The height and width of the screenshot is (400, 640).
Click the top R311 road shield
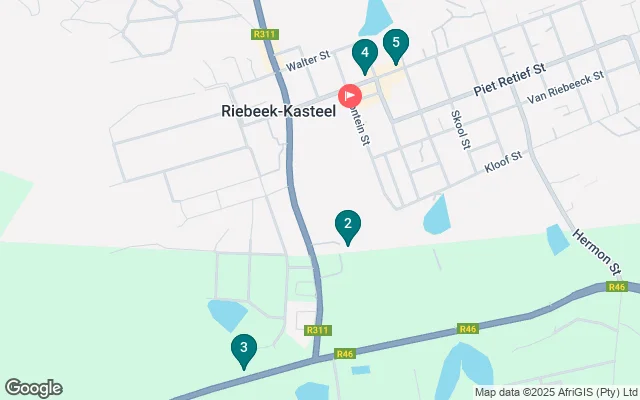tap(265, 34)
